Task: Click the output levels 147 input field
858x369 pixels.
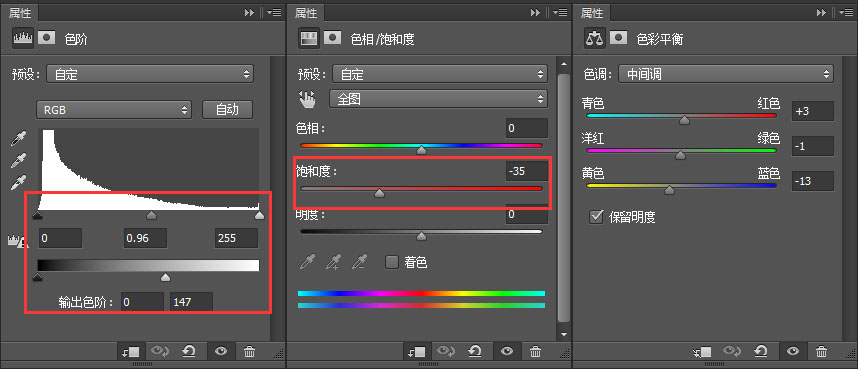Action: [x=192, y=302]
